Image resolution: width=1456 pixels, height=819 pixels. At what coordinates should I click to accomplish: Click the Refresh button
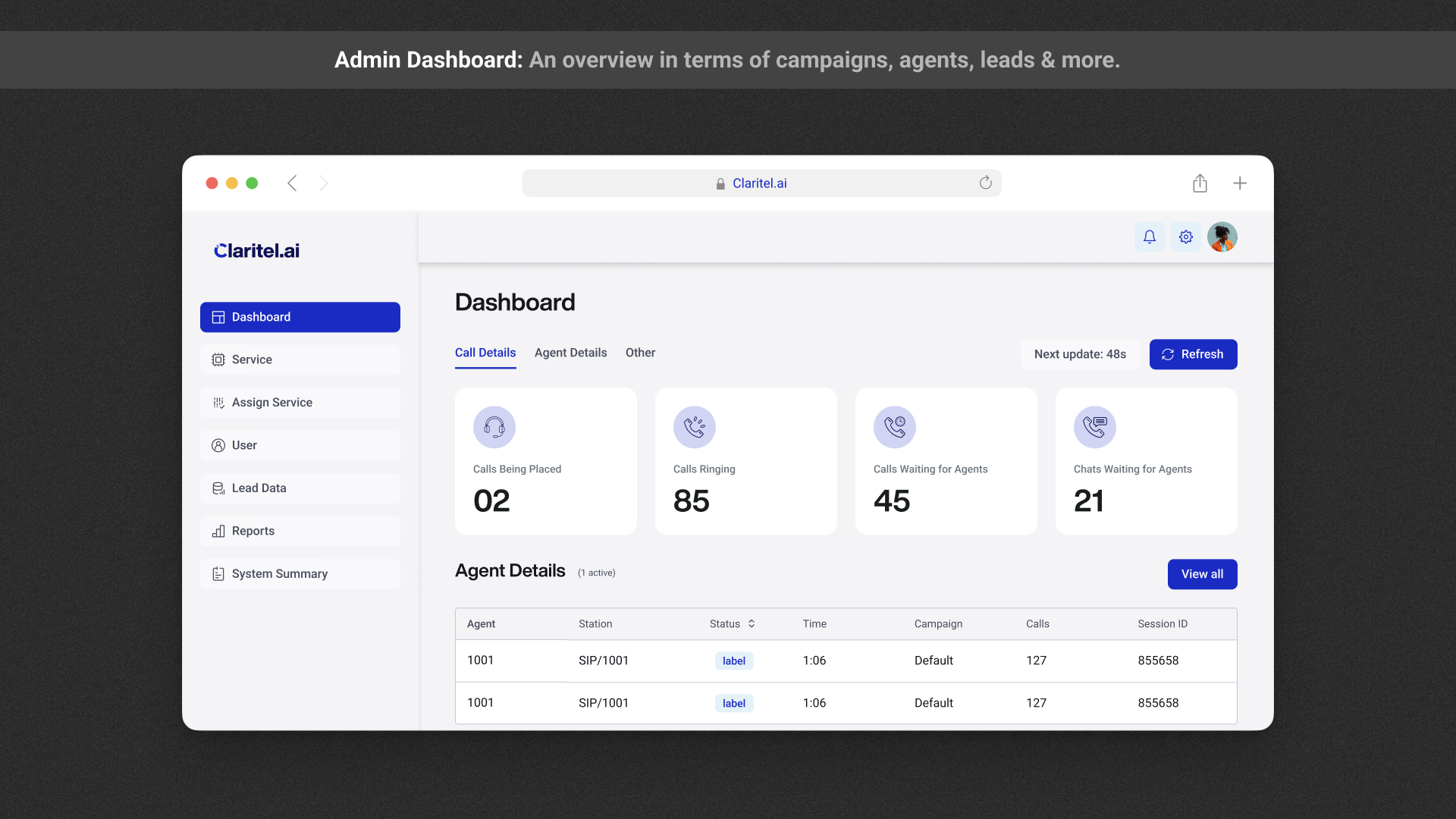[1193, 354]
